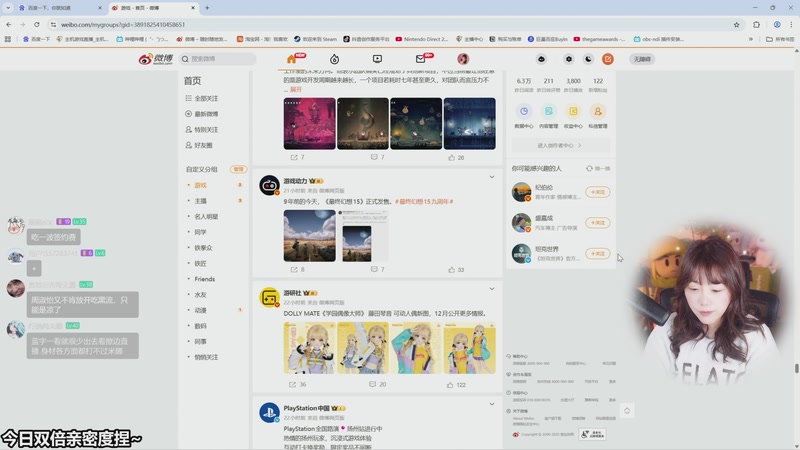This screenshot has width=800, height=450.
Task: Click the orange compose post icon
Action: coord(608,59)
